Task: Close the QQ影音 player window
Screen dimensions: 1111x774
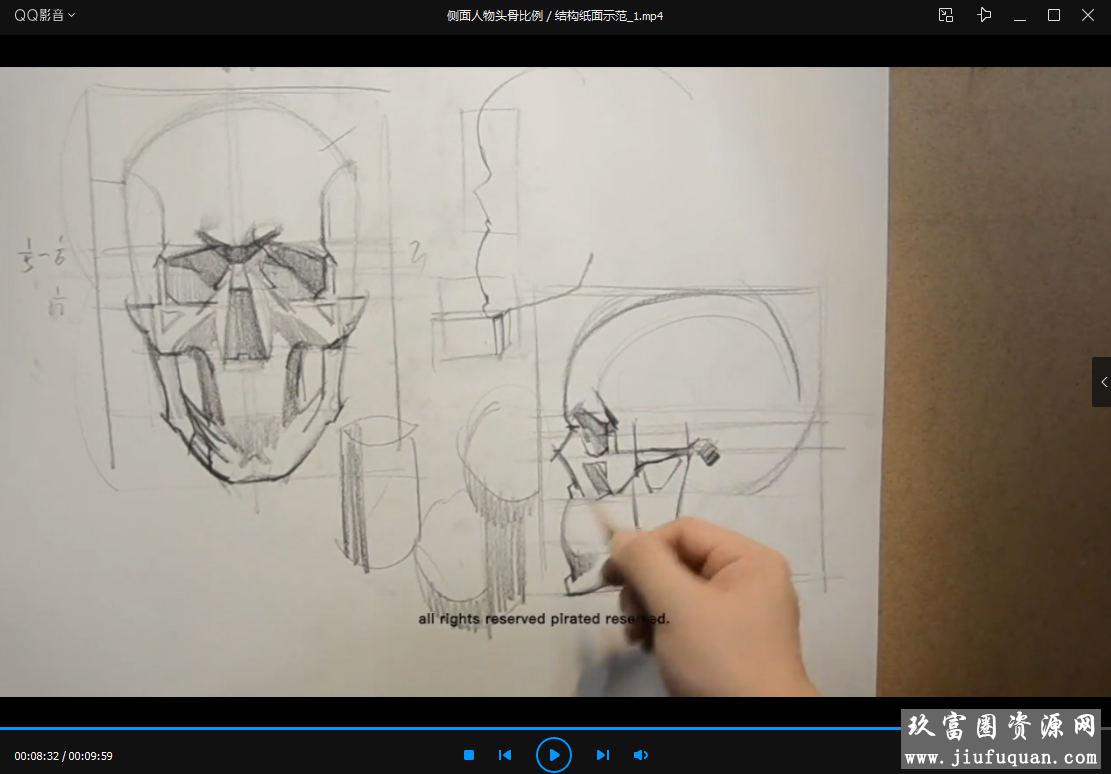Action: tap(1088, 15)
